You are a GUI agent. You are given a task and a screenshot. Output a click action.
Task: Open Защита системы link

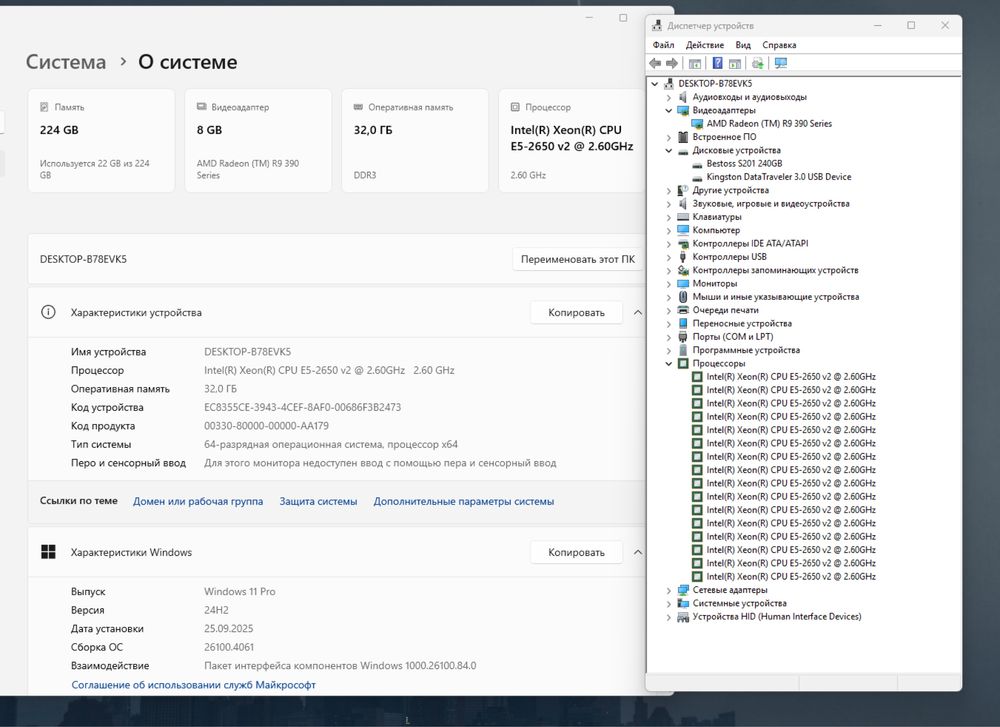[318, 501]
